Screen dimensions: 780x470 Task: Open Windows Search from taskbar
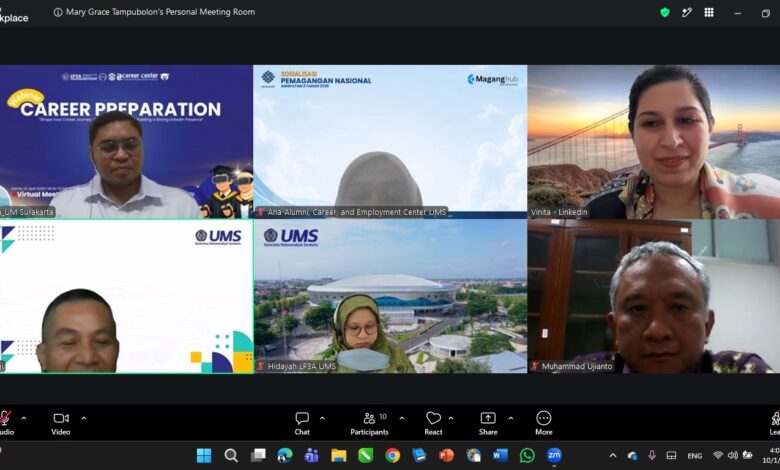[231, 455]
